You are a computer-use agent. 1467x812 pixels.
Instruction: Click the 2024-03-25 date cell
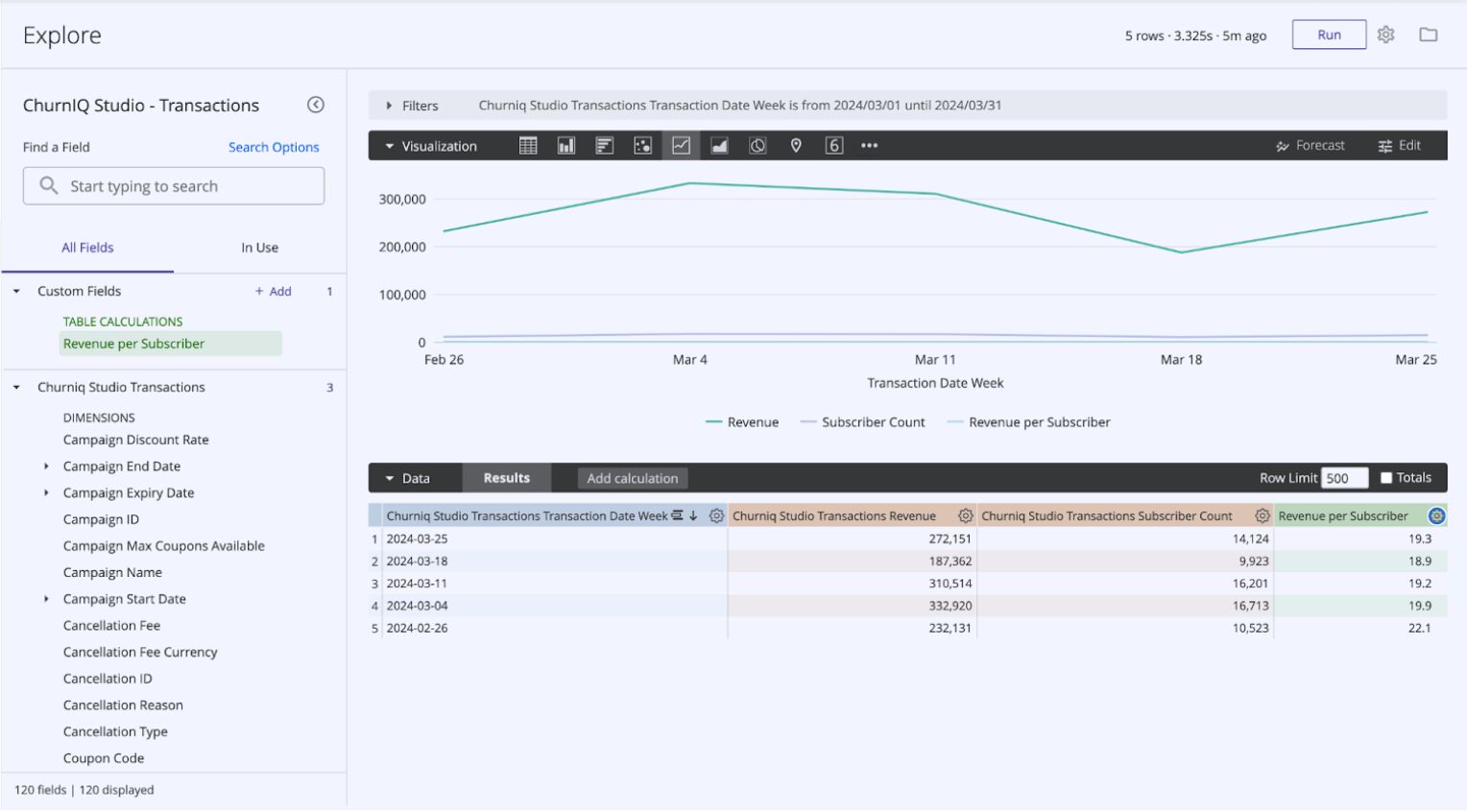(x=555, y=539)
